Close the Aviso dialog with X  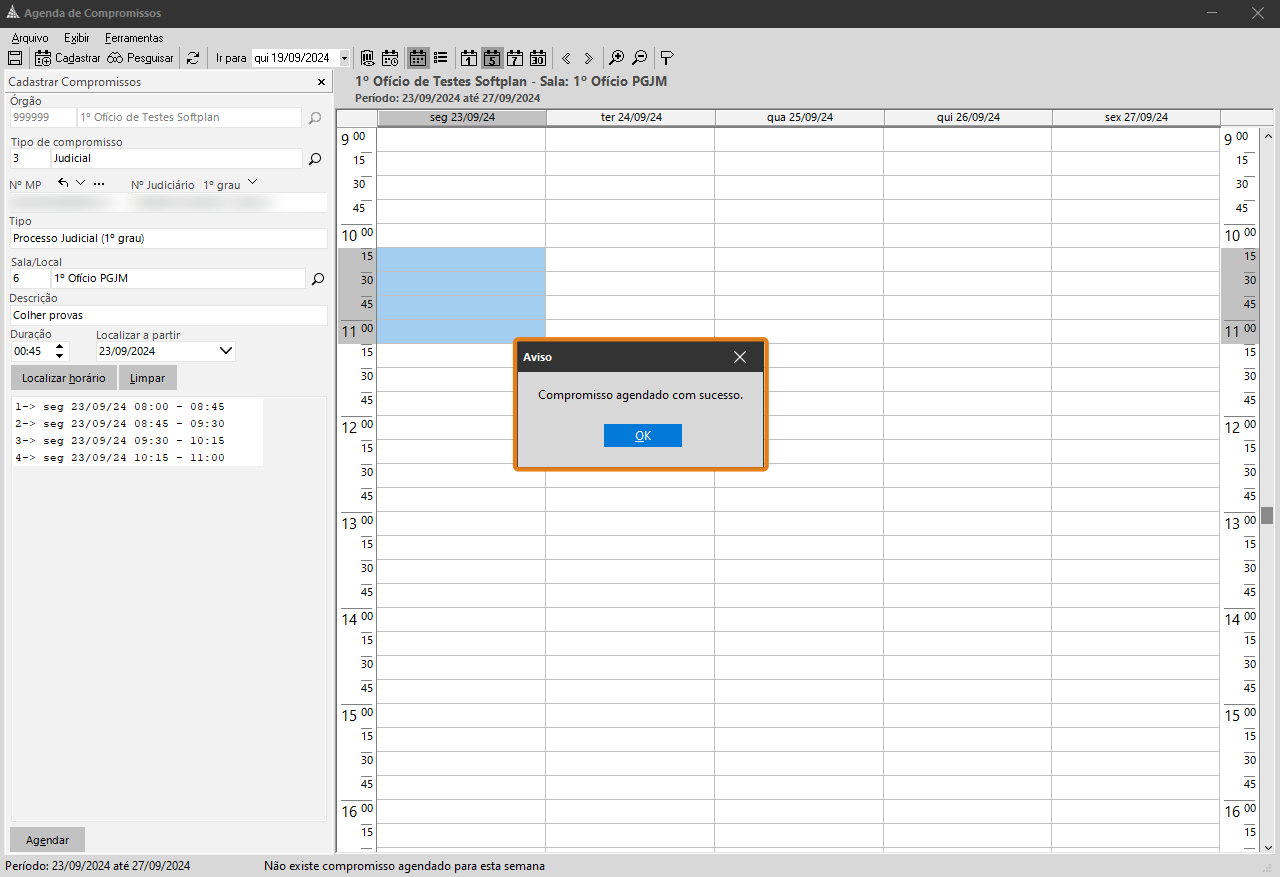pos(740,357)
